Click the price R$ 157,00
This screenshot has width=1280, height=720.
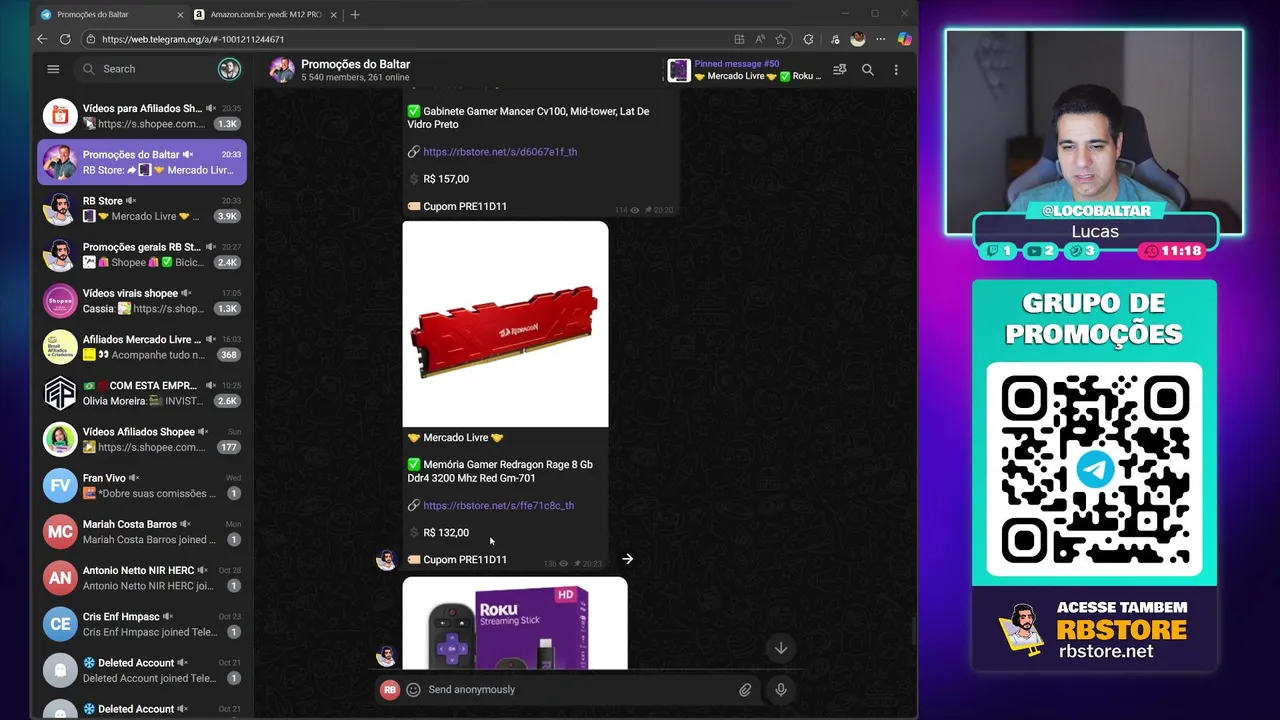click(446, 179)
